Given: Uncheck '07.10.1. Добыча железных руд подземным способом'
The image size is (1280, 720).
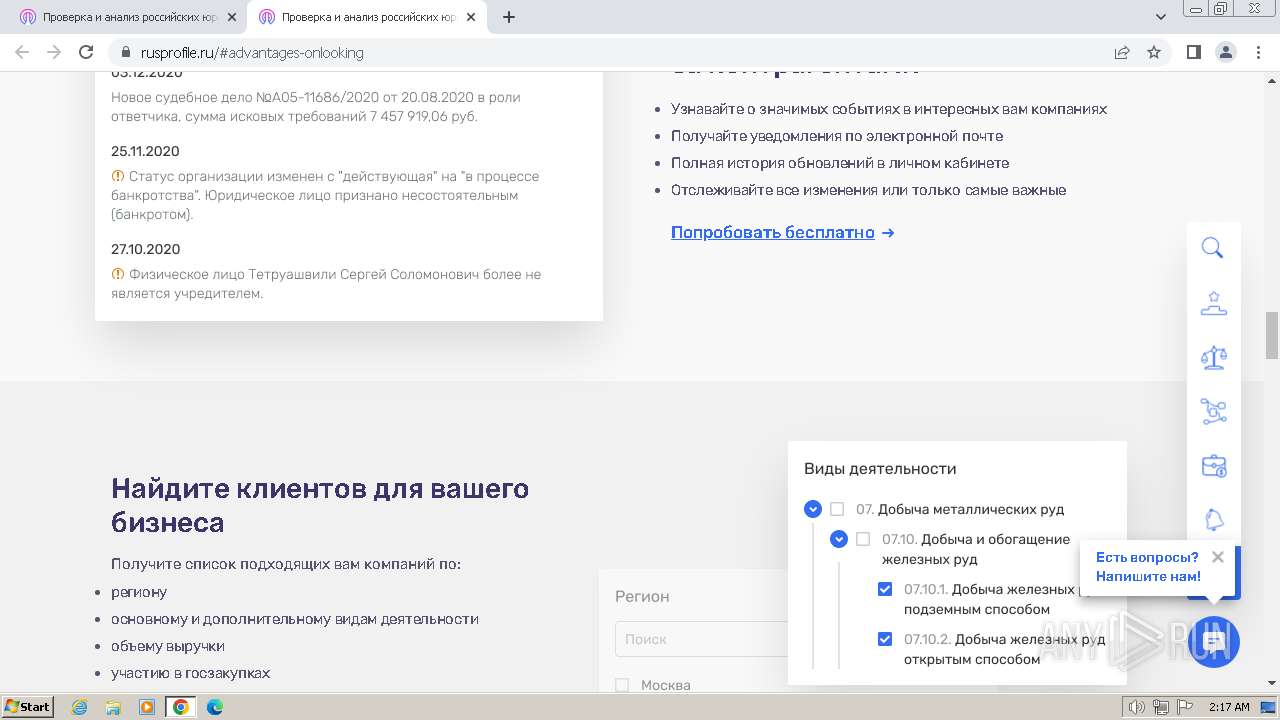Looking at the screenshot, I should (x=885, y=589).
